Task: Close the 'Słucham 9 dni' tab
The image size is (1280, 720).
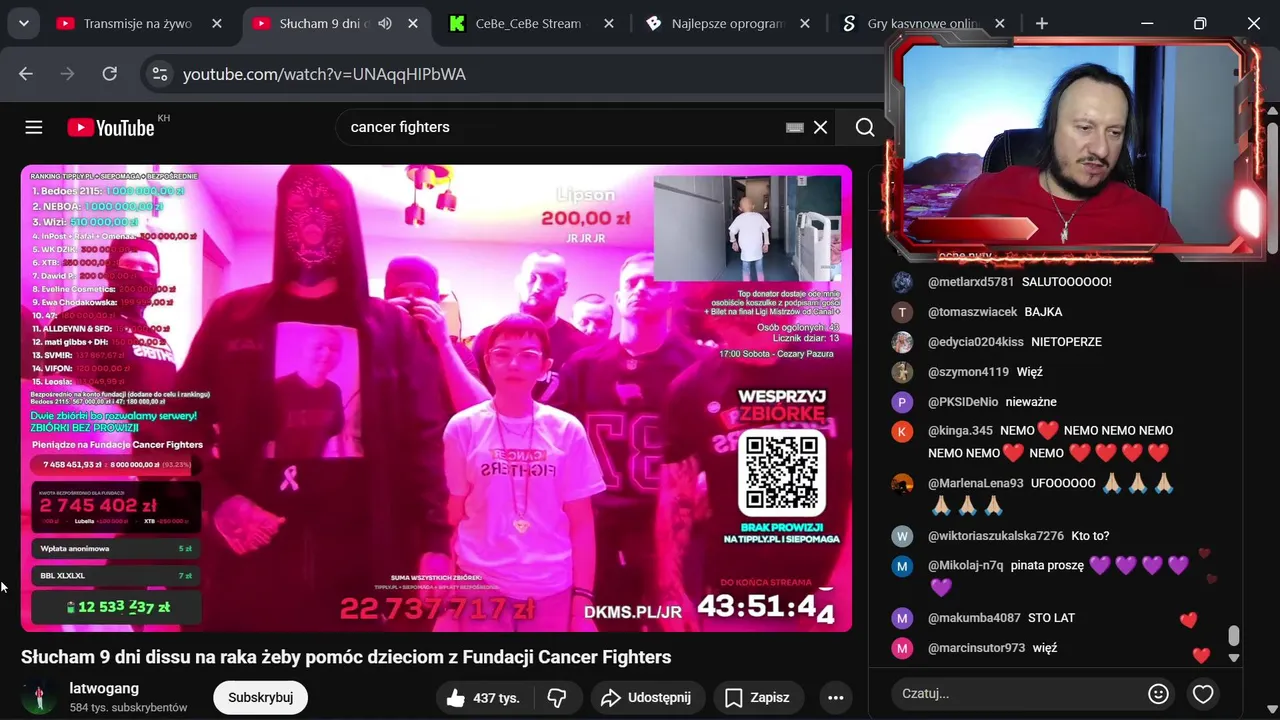Action: coord(413,23)
